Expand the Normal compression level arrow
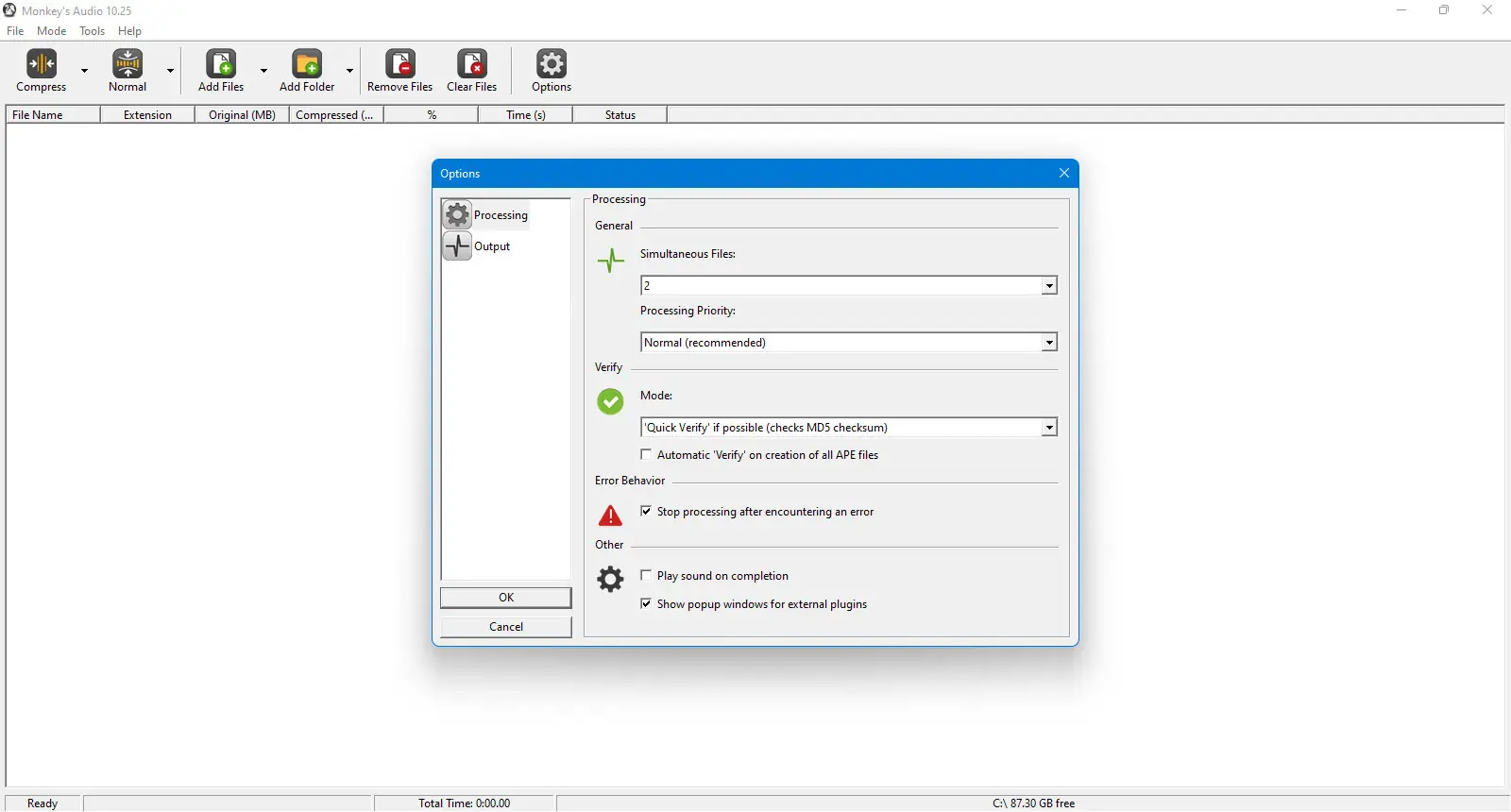The height and width of the screenshot is (812, 1511). coord(170,71)
